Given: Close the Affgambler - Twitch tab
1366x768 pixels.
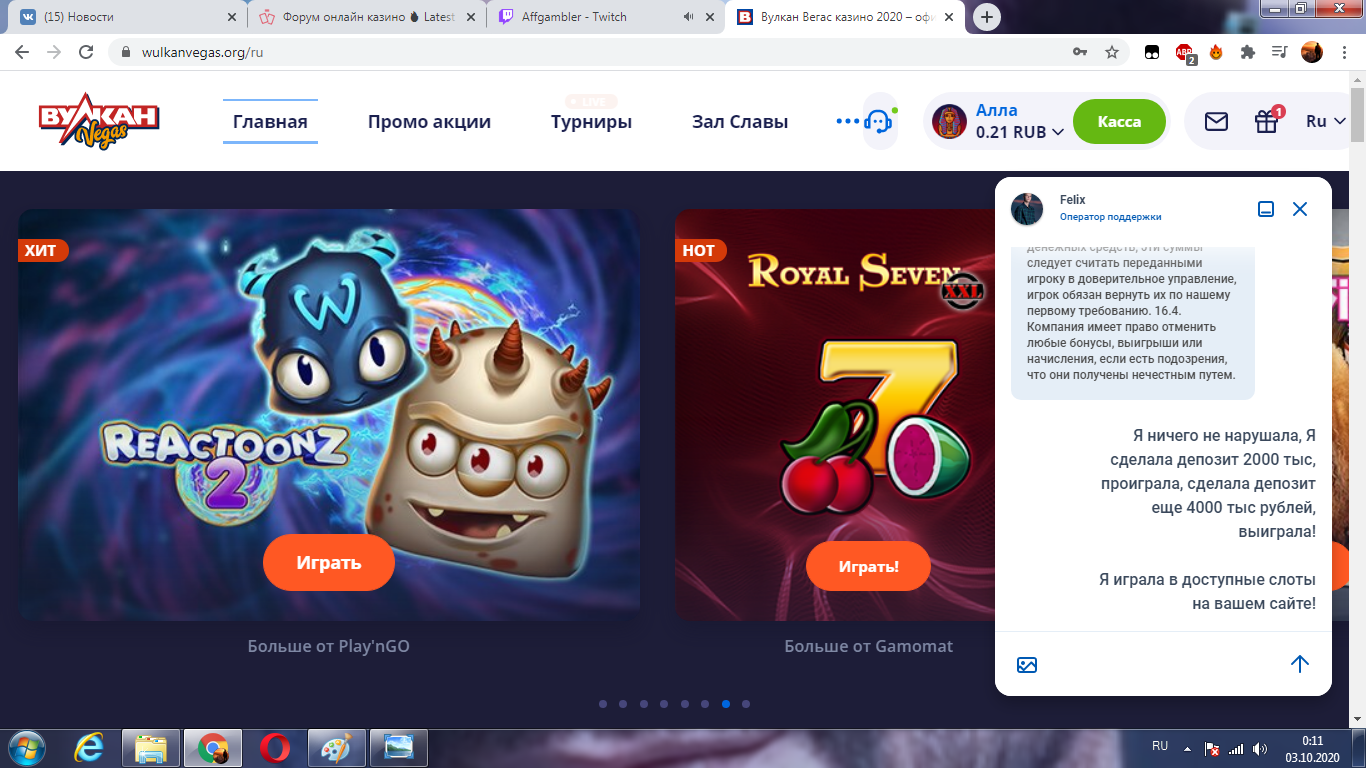Looking at the screenshot, I should point(710,17).
